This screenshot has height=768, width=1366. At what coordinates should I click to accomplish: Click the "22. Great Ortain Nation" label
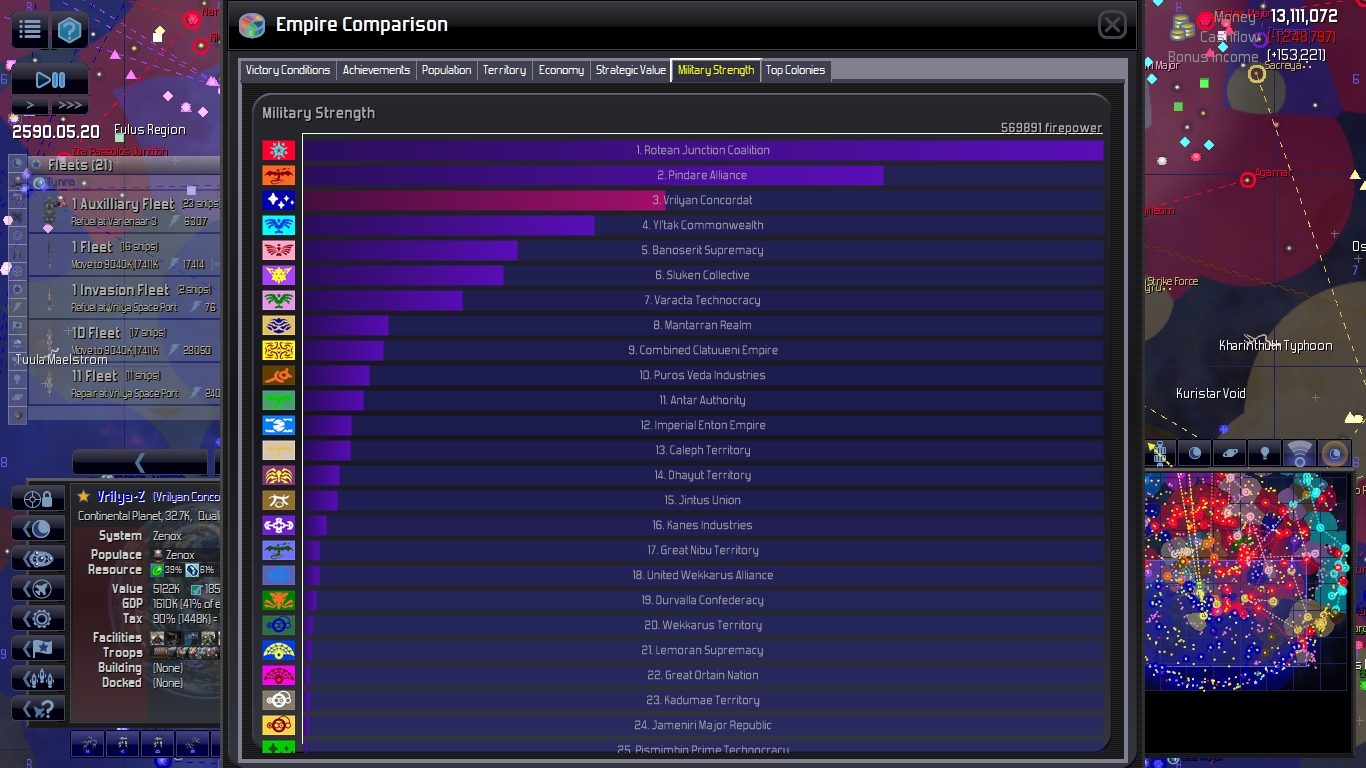click(703, 675)
